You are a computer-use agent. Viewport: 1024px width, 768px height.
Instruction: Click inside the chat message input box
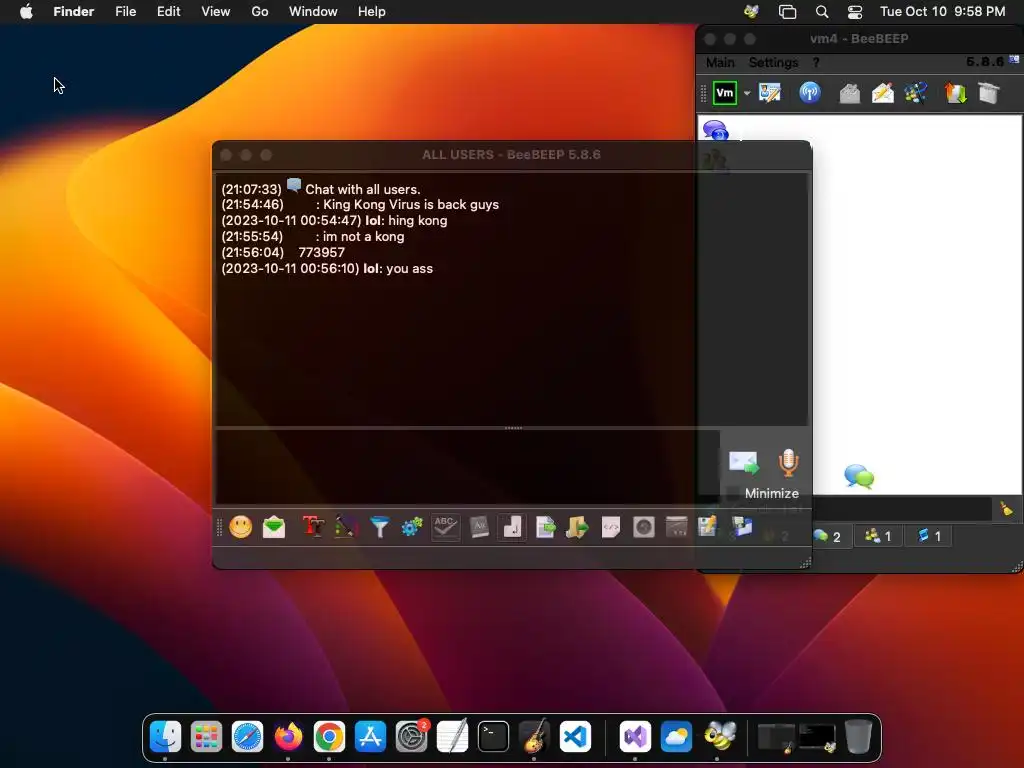click(x=468, y=466)
